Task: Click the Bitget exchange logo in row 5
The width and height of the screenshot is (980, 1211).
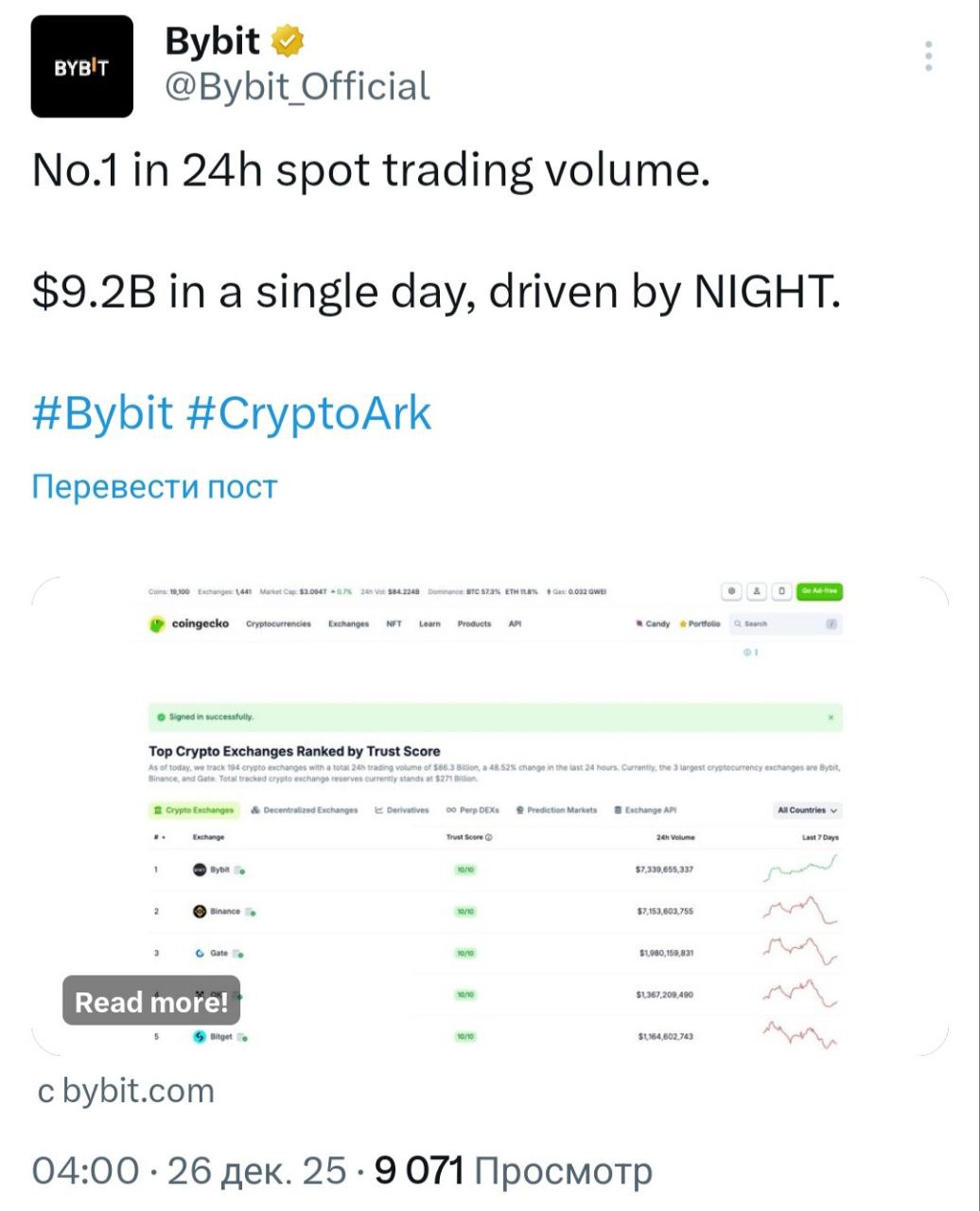Action: [x=199, y=1037]
